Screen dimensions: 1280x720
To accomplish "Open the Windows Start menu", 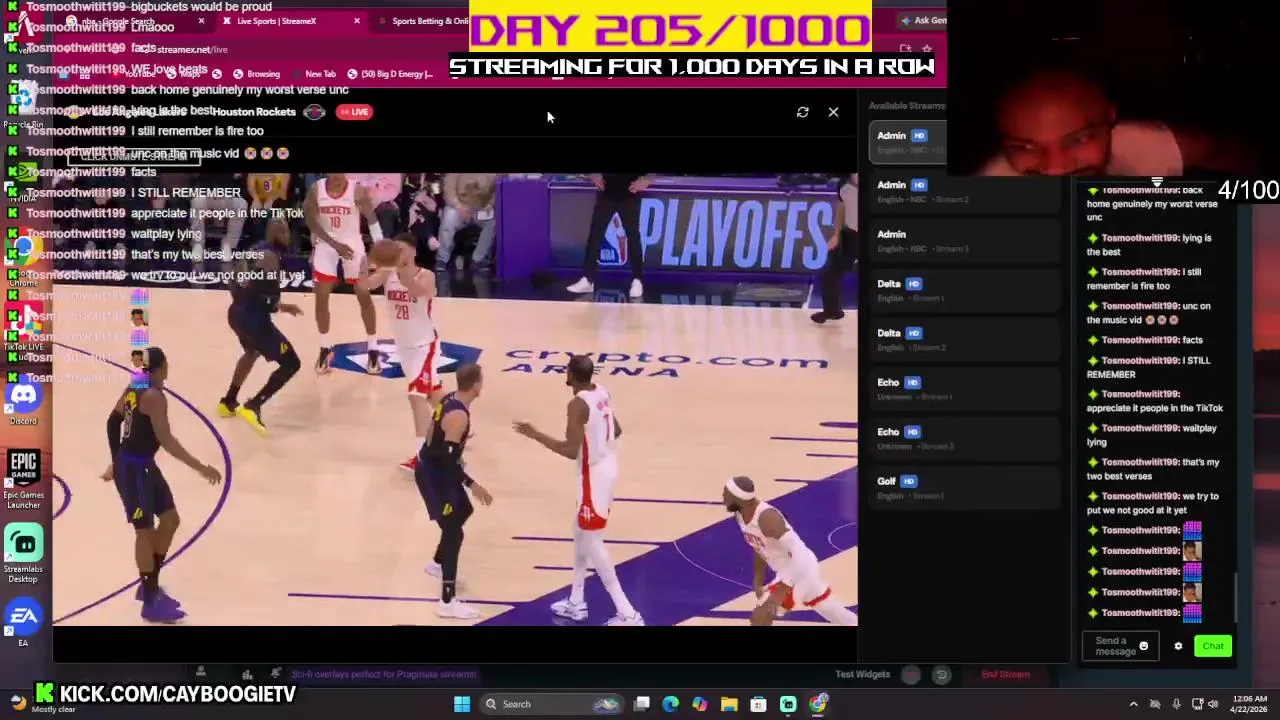I will coord(462,704).
